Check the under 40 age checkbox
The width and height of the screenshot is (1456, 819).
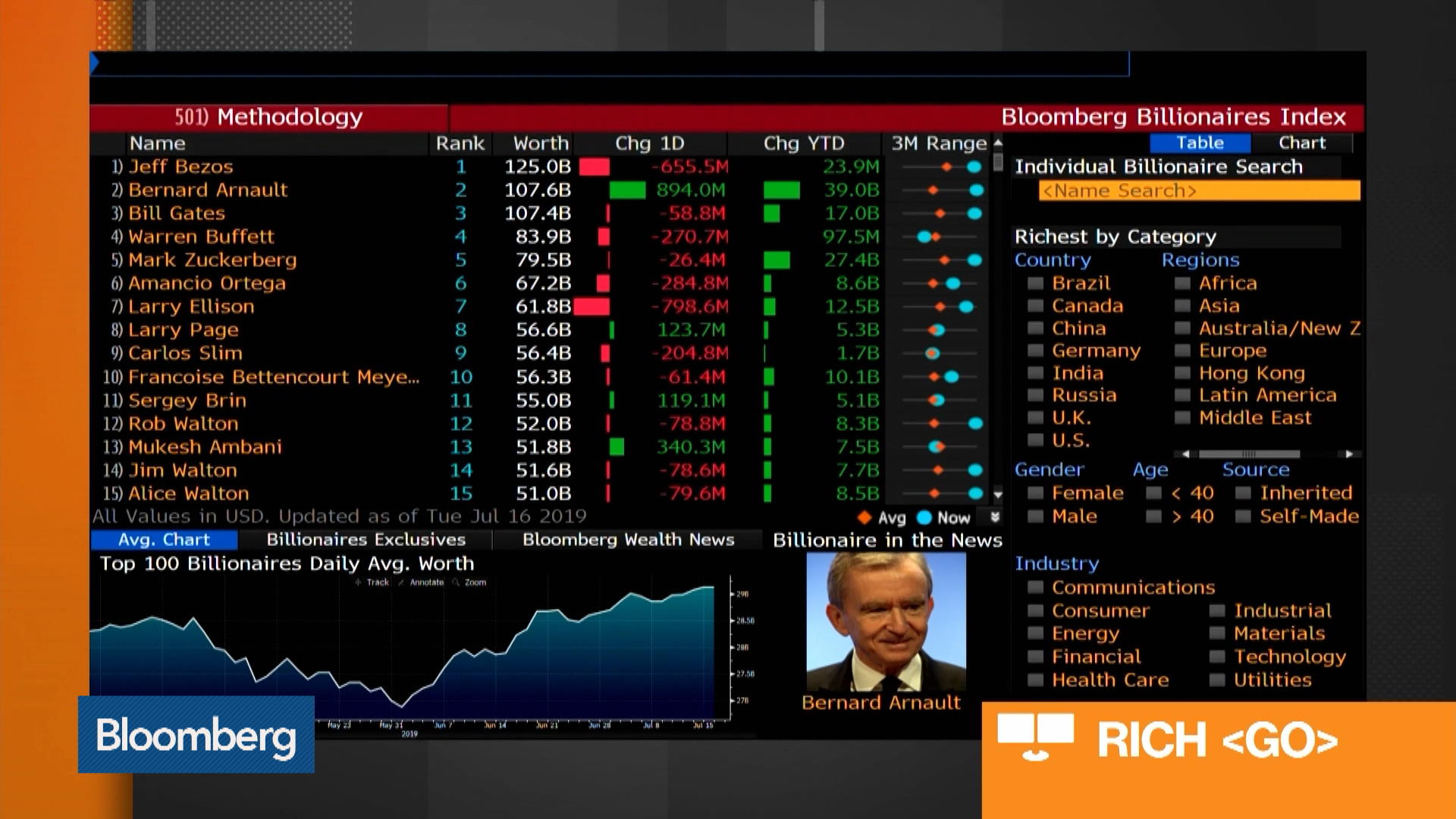1153,494
